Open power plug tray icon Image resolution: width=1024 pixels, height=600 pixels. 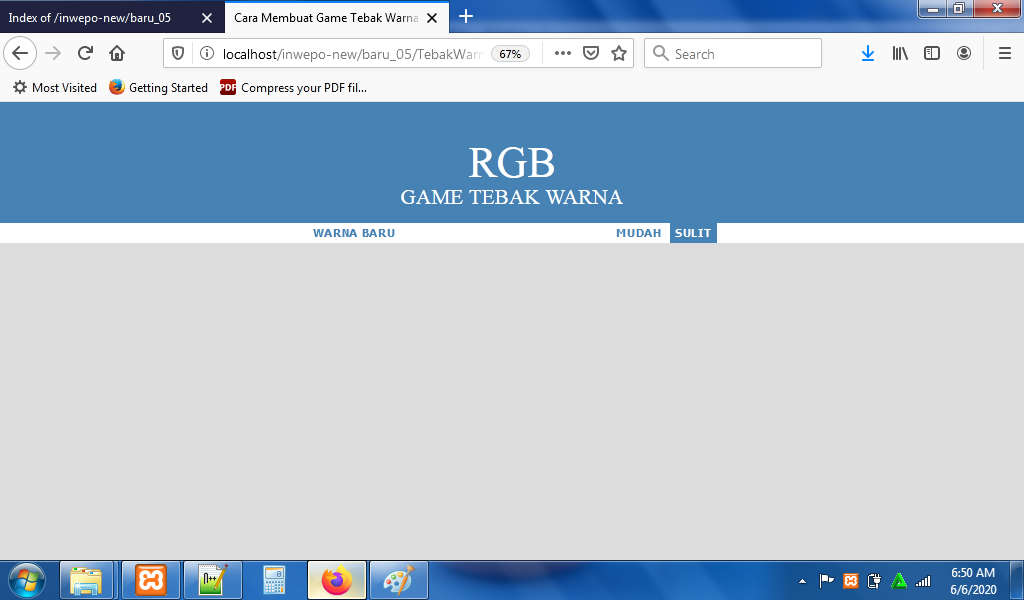(874, 580)
